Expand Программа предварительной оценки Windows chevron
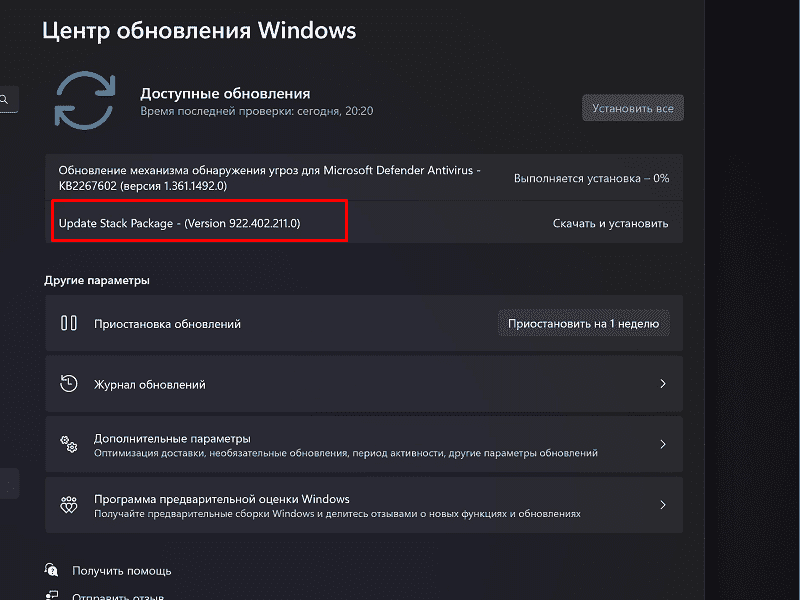The height and width of the screenshot is (600, 800). pos(662,505)
